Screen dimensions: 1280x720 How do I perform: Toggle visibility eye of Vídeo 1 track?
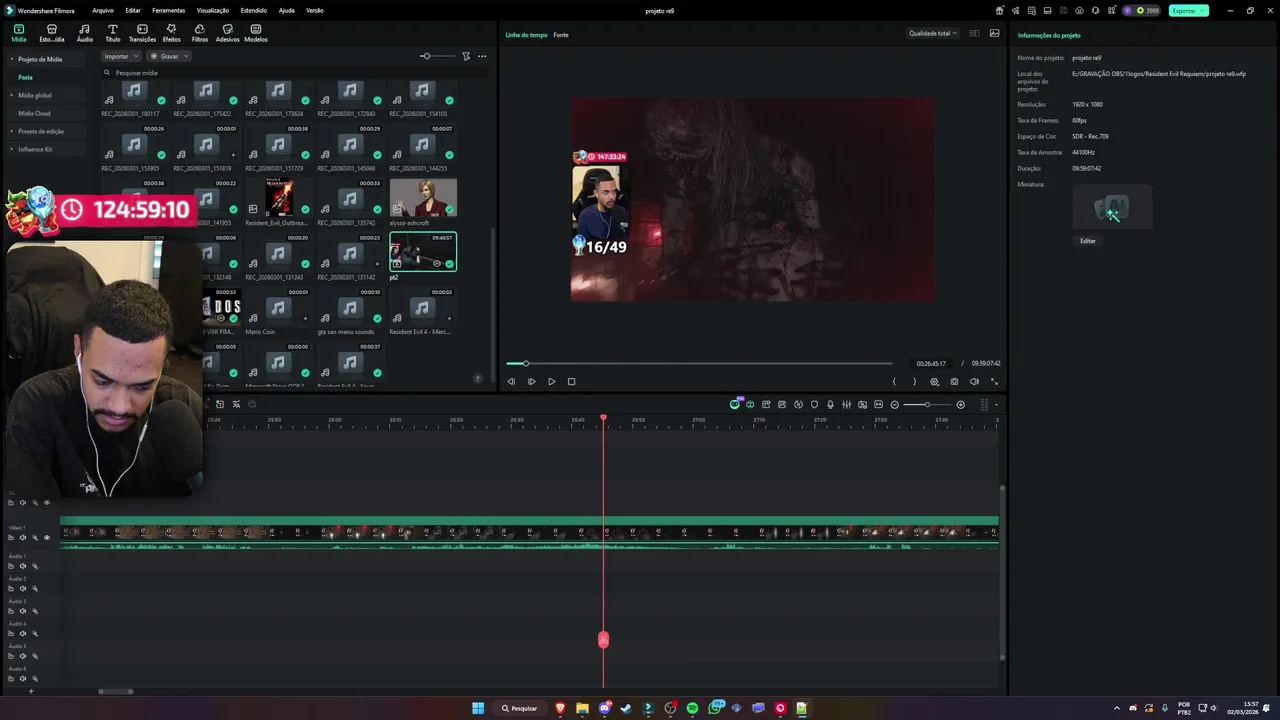click(46, 538)
